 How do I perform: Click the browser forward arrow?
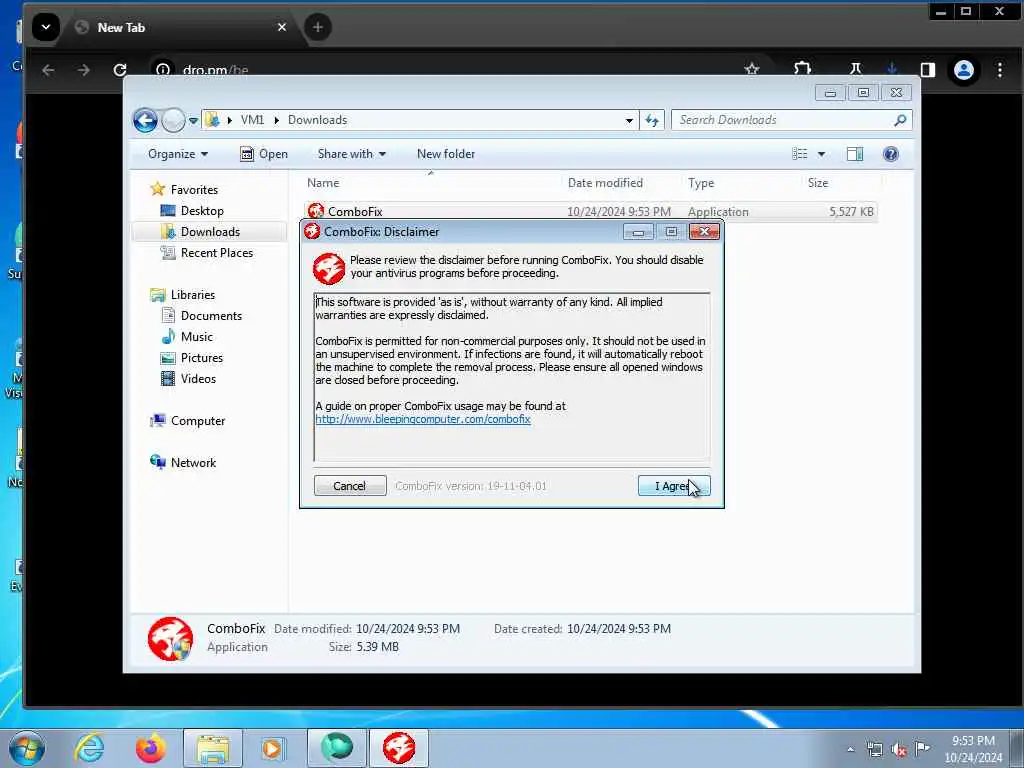(84, 70)
